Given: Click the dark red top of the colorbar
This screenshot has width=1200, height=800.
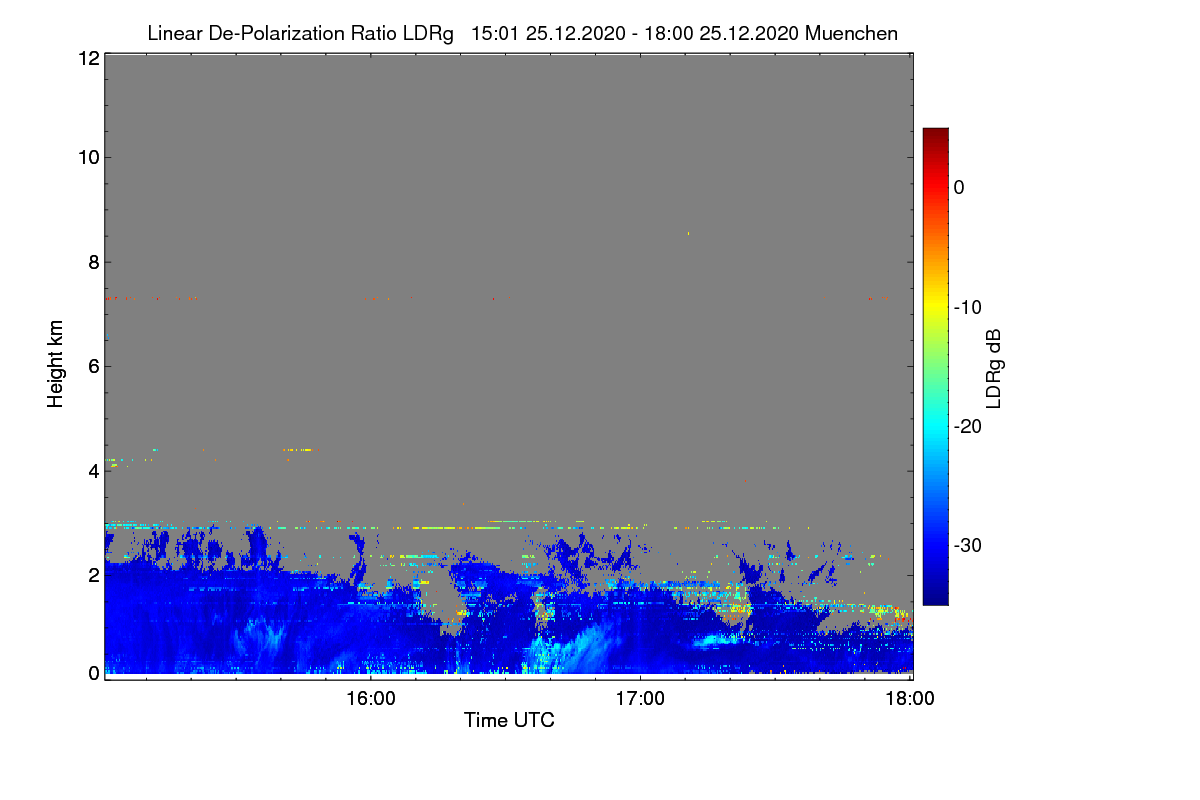Looking at the screenshot, I should (935, 135).
